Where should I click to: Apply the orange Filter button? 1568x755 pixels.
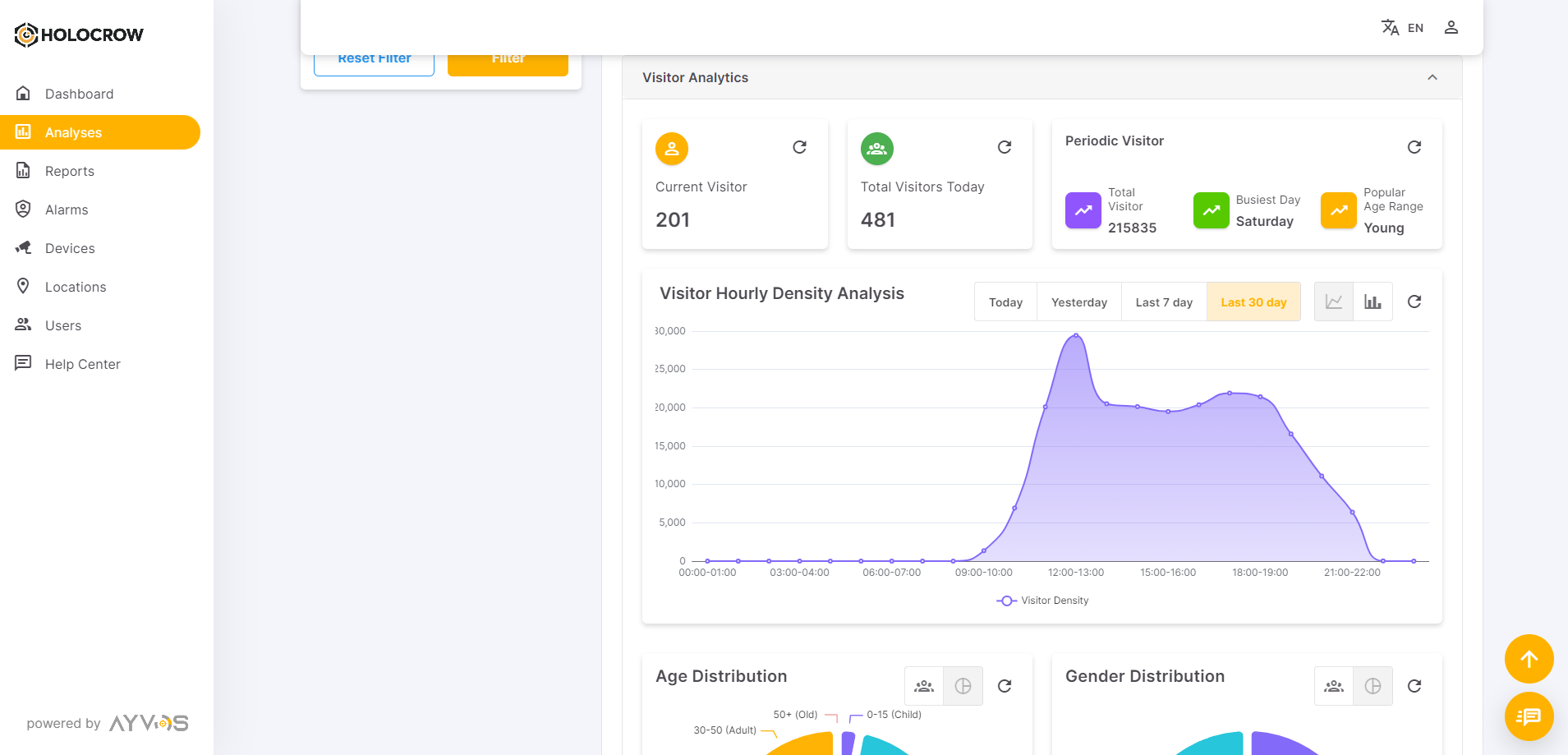(508, 63)
